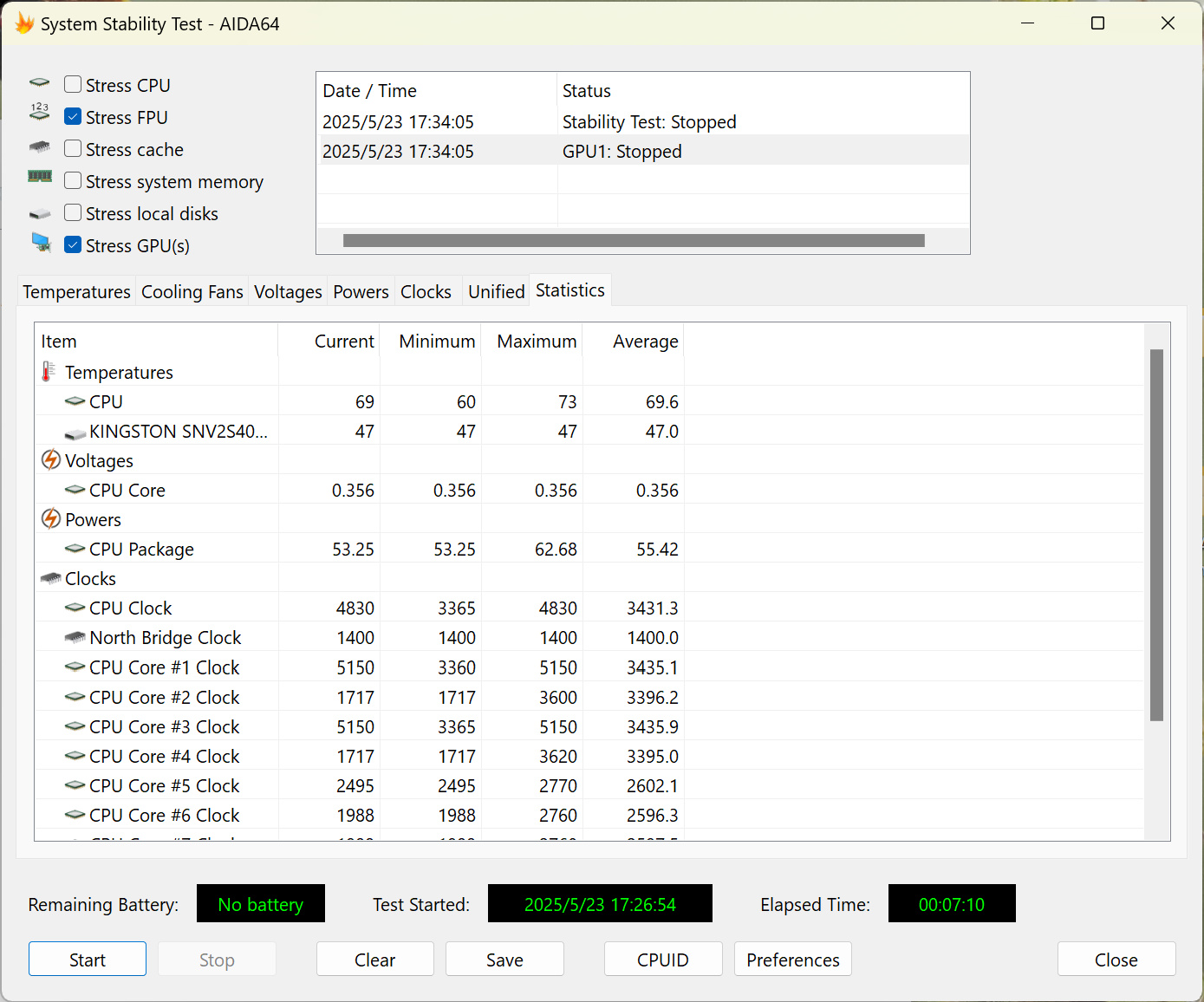Click the log panel horizontal scrollbar
This screenshot has width=1204, height=1002.
point(634,240)
